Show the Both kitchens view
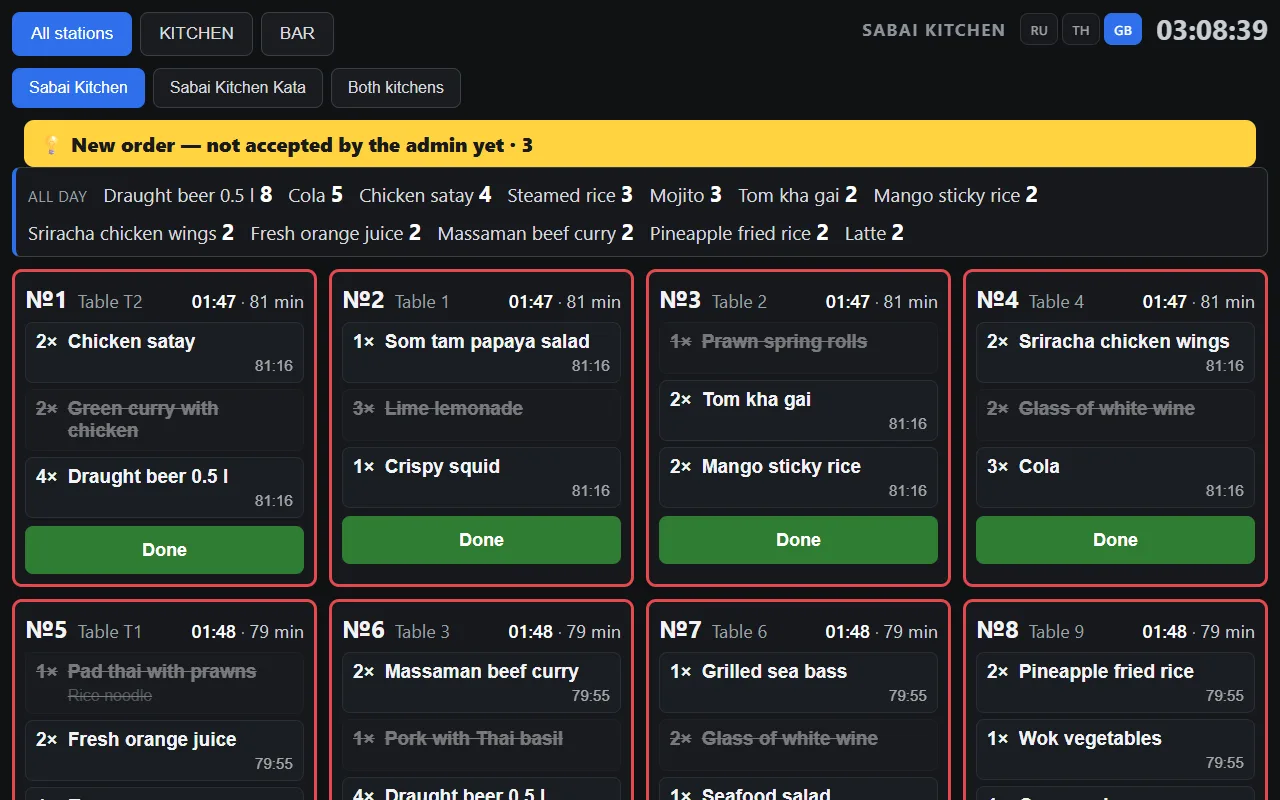Image resolution: width=1280 pixels, height=800 pixels. (x=396, y=87)
